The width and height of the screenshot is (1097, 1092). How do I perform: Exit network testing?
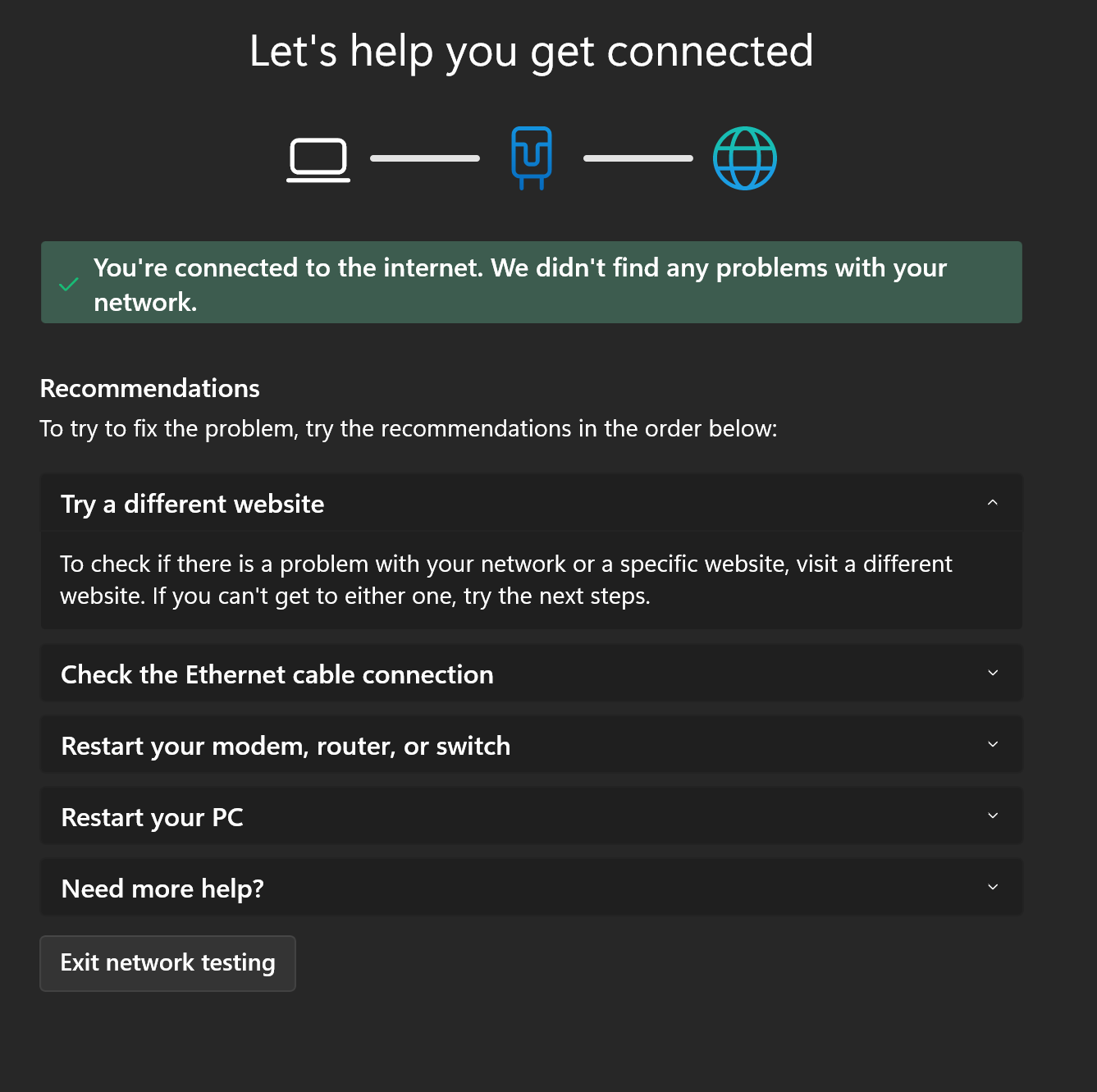coord(167,963)
